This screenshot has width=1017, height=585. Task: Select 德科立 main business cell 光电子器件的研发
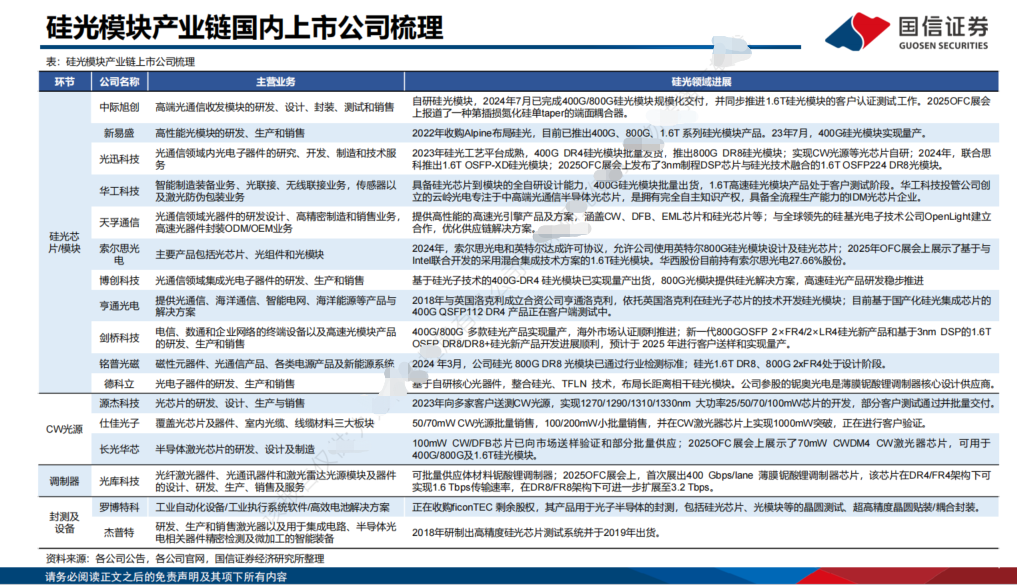224,383
